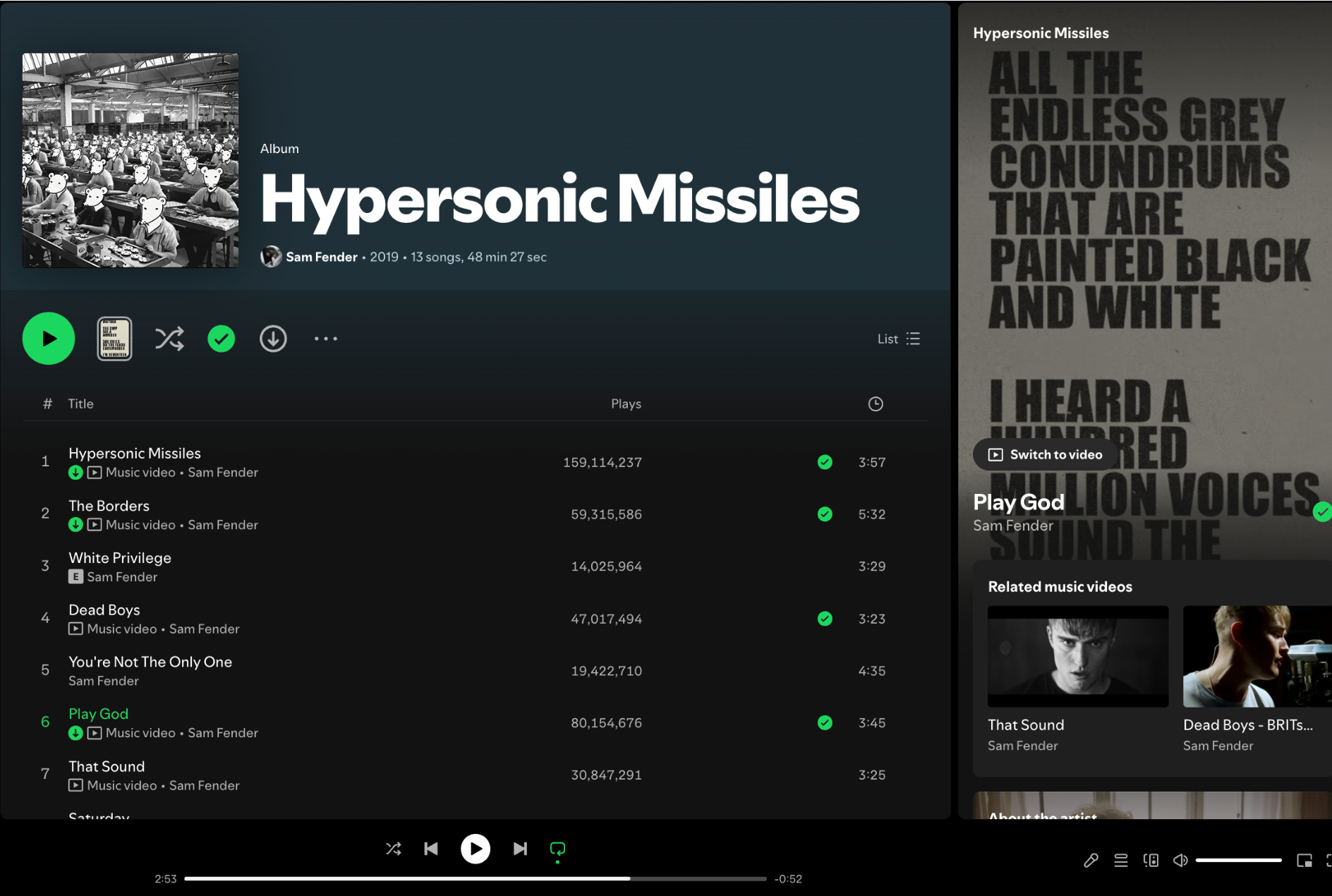
Task: Click the 3:45 duration of Play God
Action: tap(872, 722)
